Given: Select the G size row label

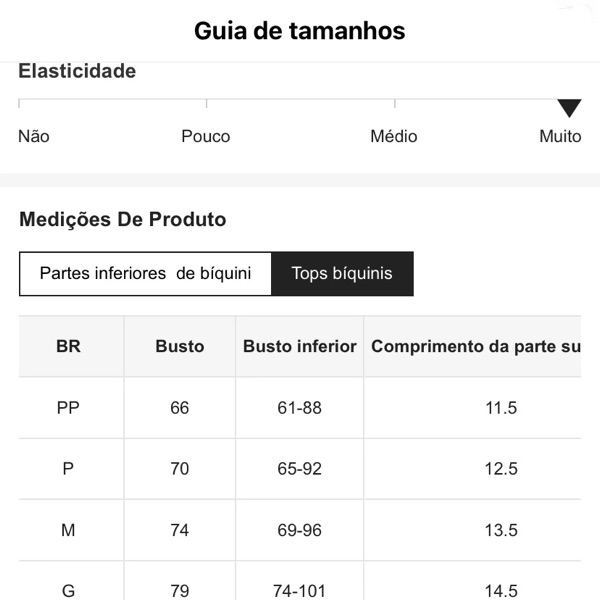Looking at the screenshot, I should (x=68, y=590).
